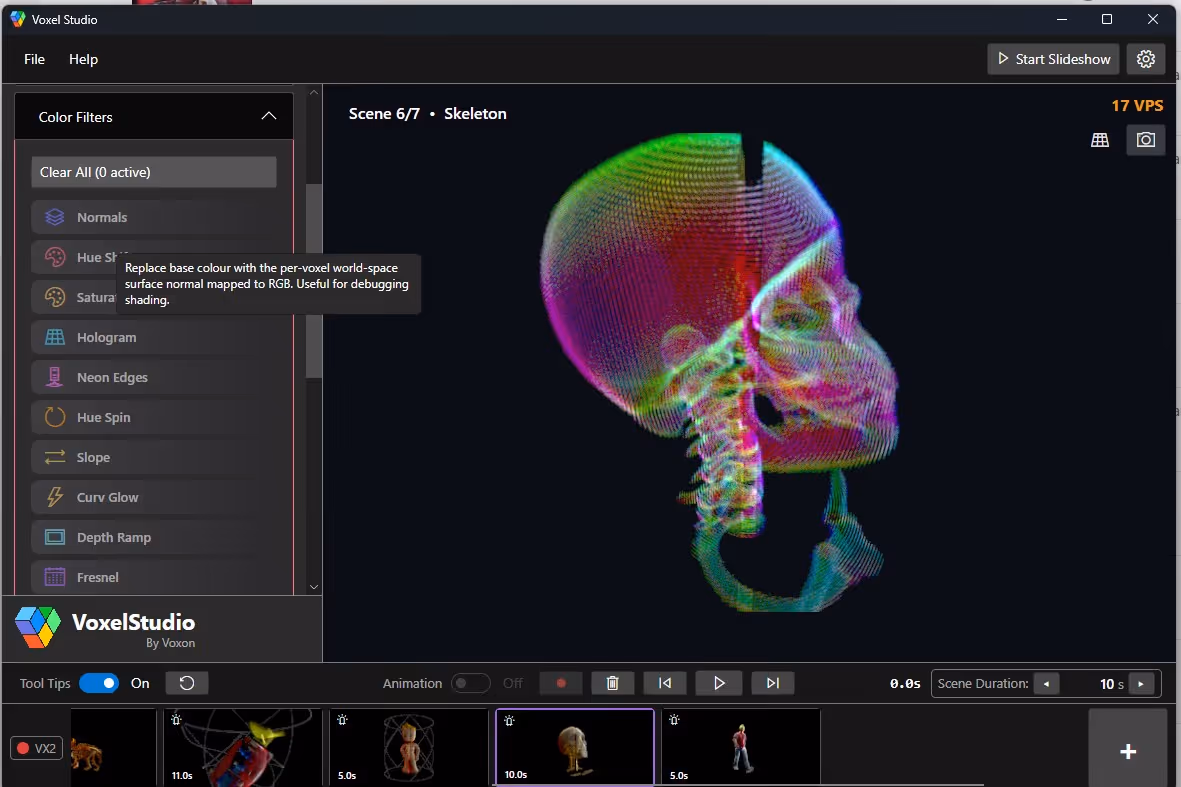Play the current scene
1181x787 pixels.
[x=719, y=683]
